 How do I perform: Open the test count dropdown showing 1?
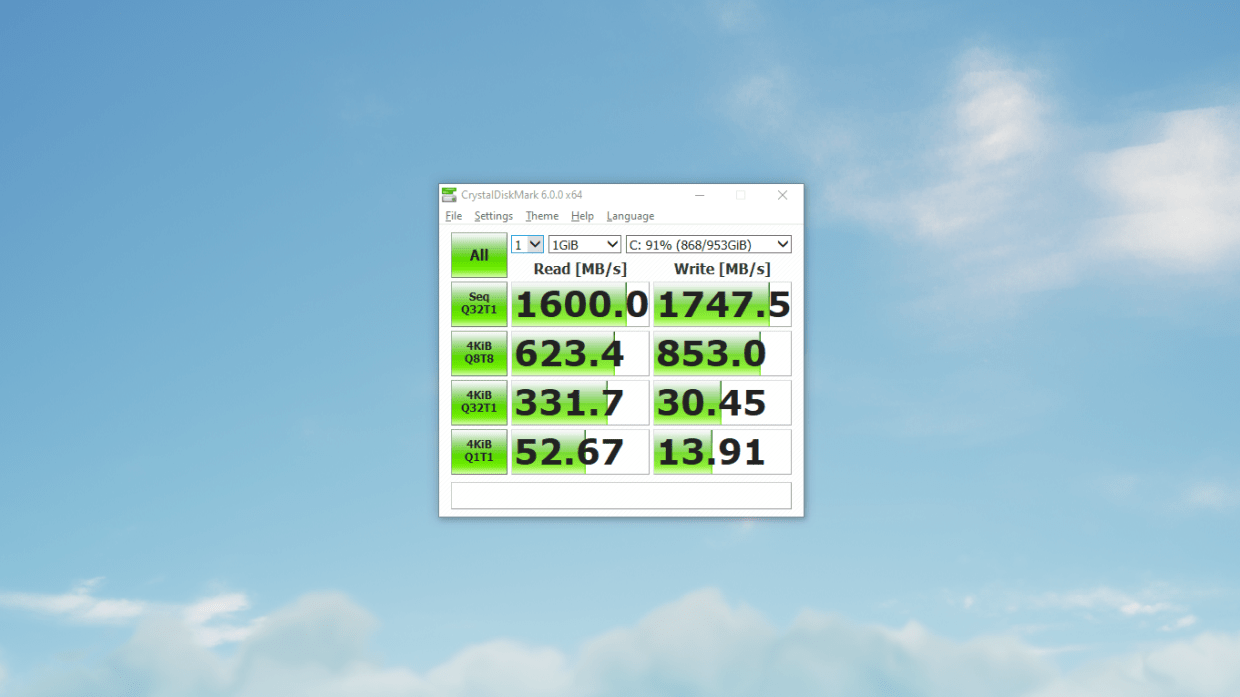[x=527, y=244]
